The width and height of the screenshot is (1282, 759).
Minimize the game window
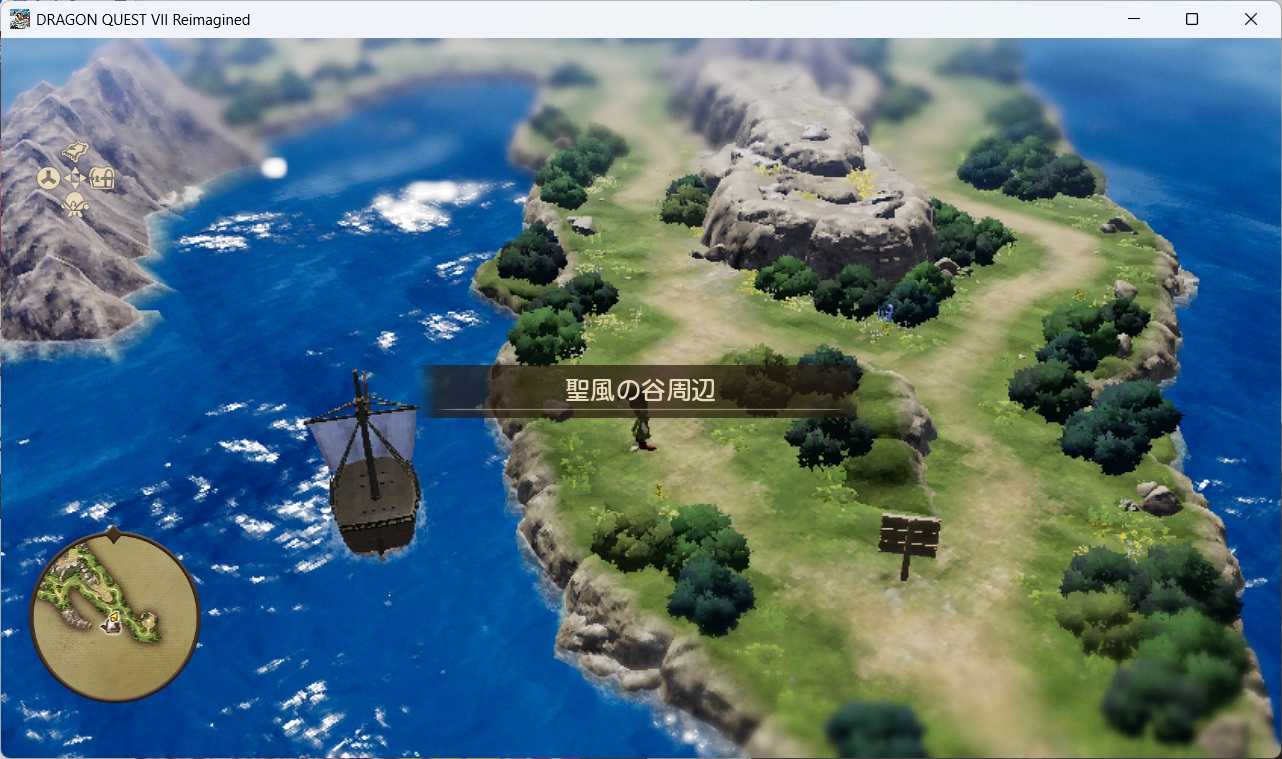[1134, 19]
